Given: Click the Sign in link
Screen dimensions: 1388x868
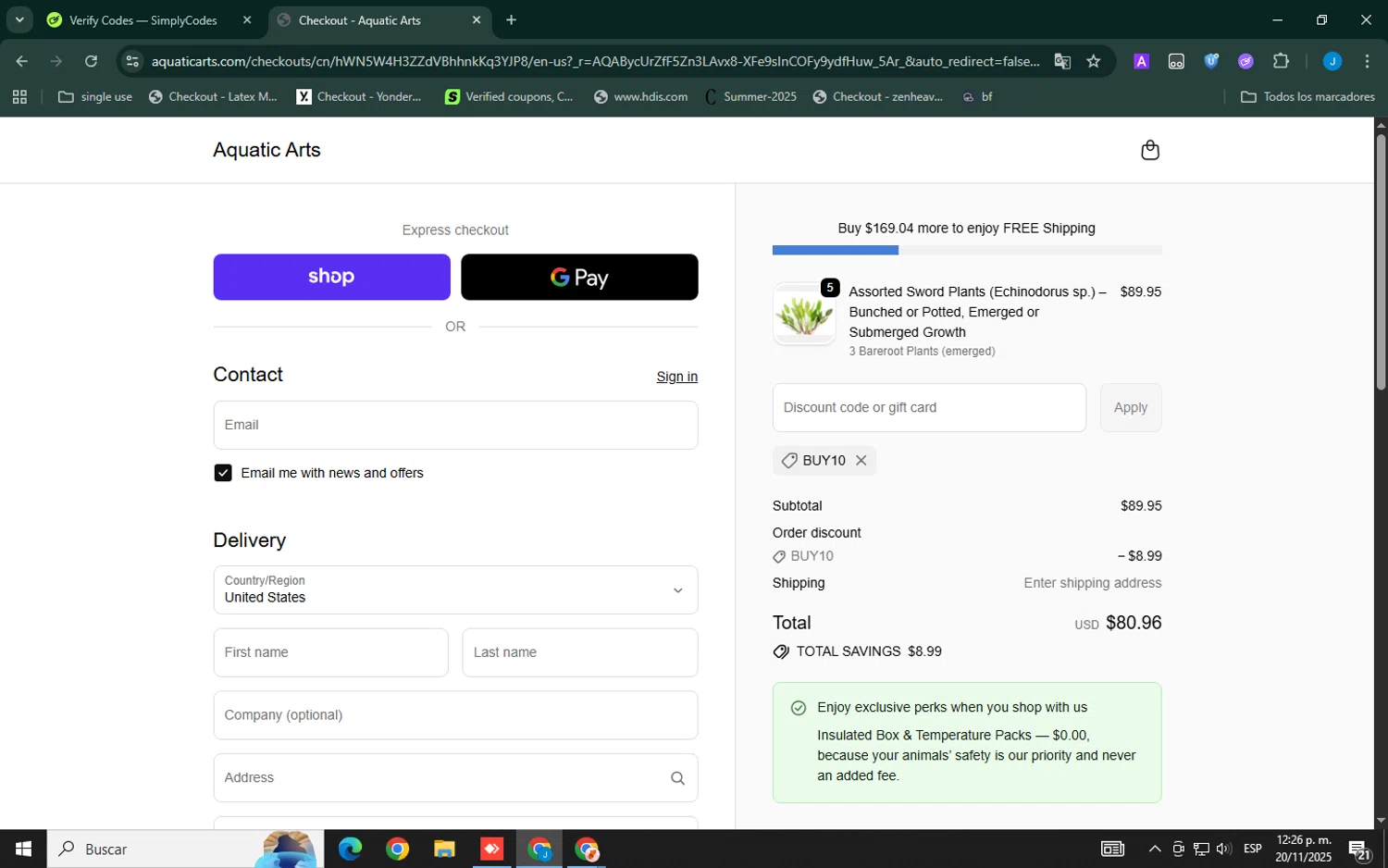Looking at the screenshot, I should 677,377.
